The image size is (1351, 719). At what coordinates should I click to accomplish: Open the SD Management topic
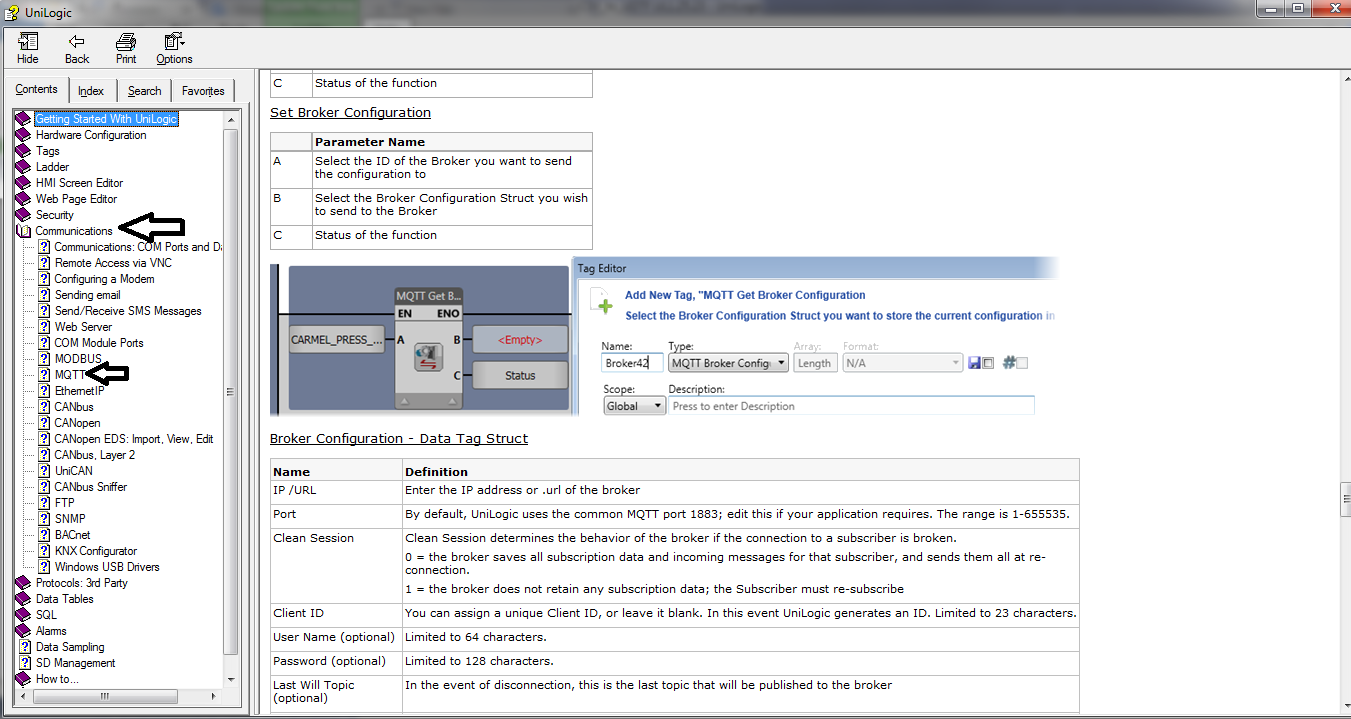(x=75, y=663)
